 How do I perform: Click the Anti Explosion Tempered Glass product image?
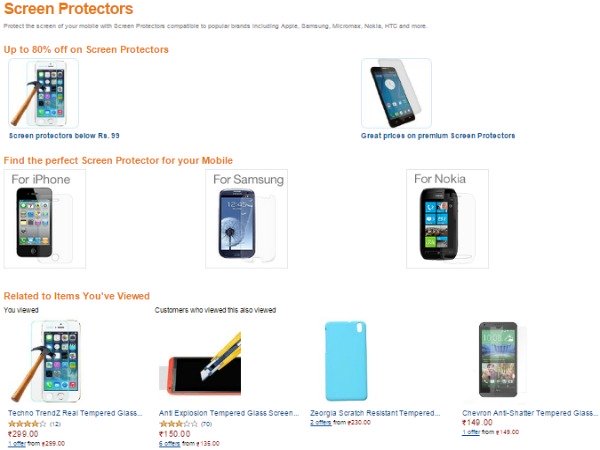click(198, 362)
